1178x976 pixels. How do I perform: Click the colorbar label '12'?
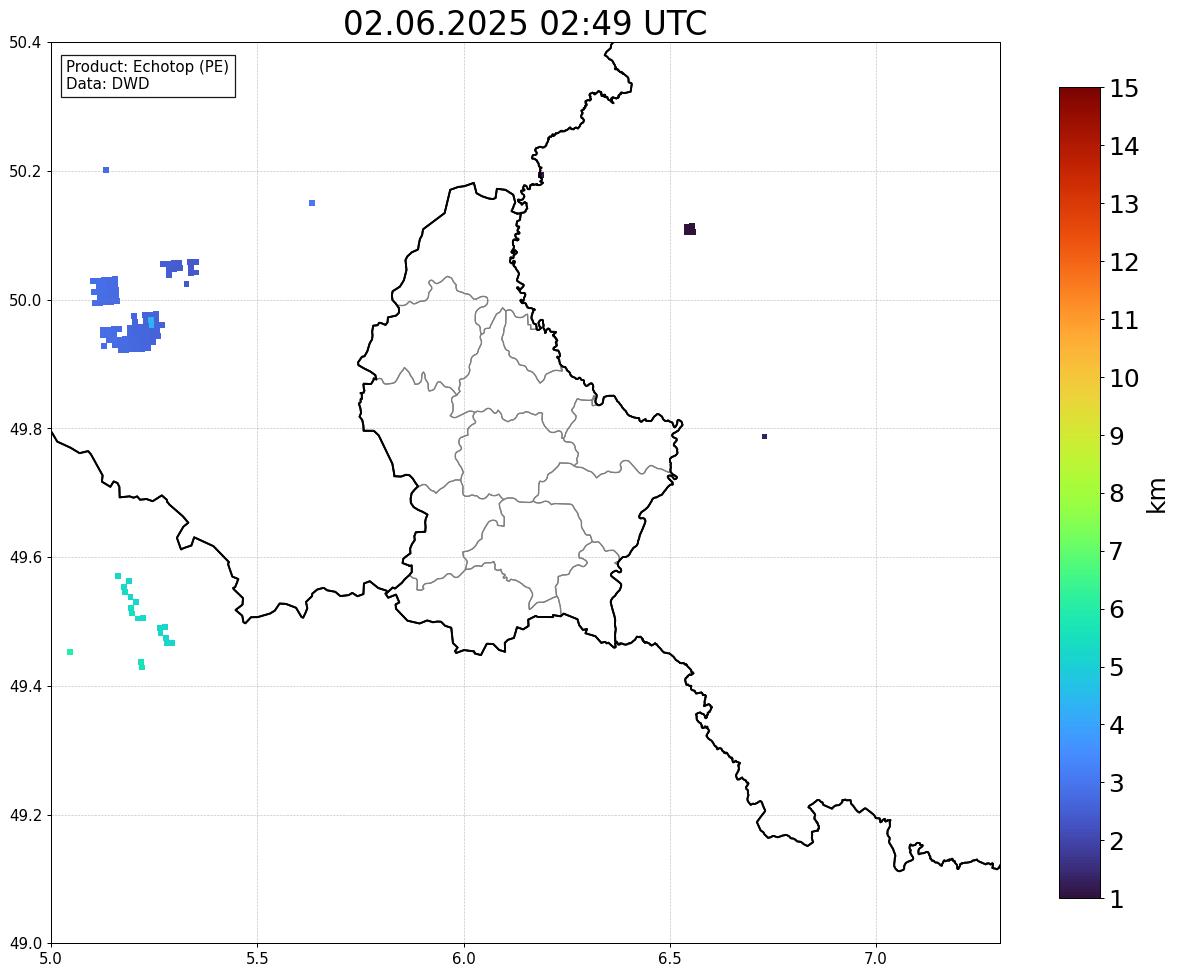click(1124, 262)
